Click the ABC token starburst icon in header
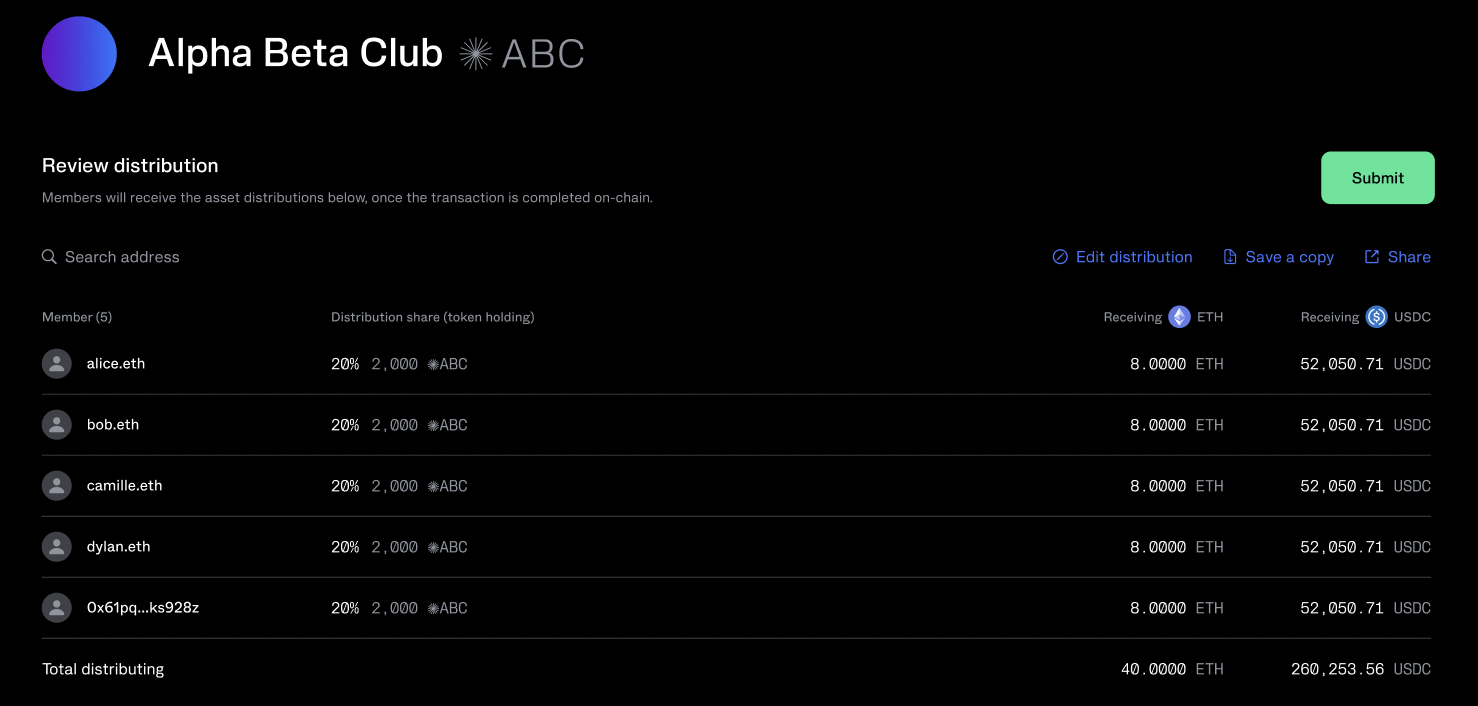The height and width of the screenshot is (706, 1478). coord(475,54)
